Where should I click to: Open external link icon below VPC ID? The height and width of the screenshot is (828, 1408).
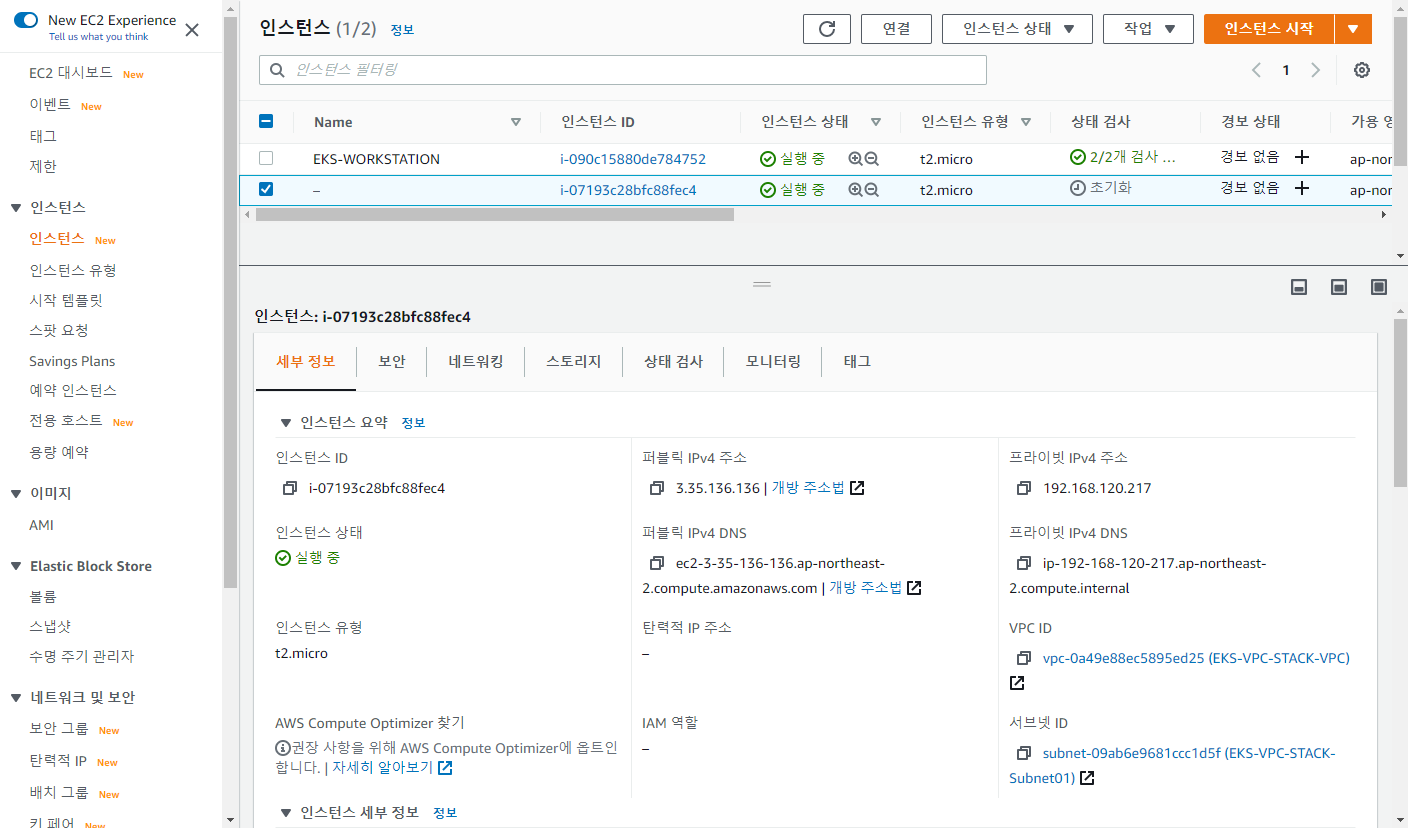(x=1017, y=683)
